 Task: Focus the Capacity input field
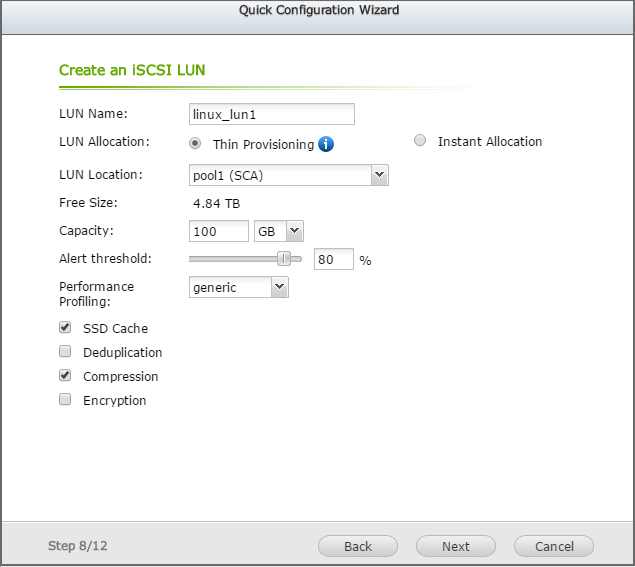219,231
